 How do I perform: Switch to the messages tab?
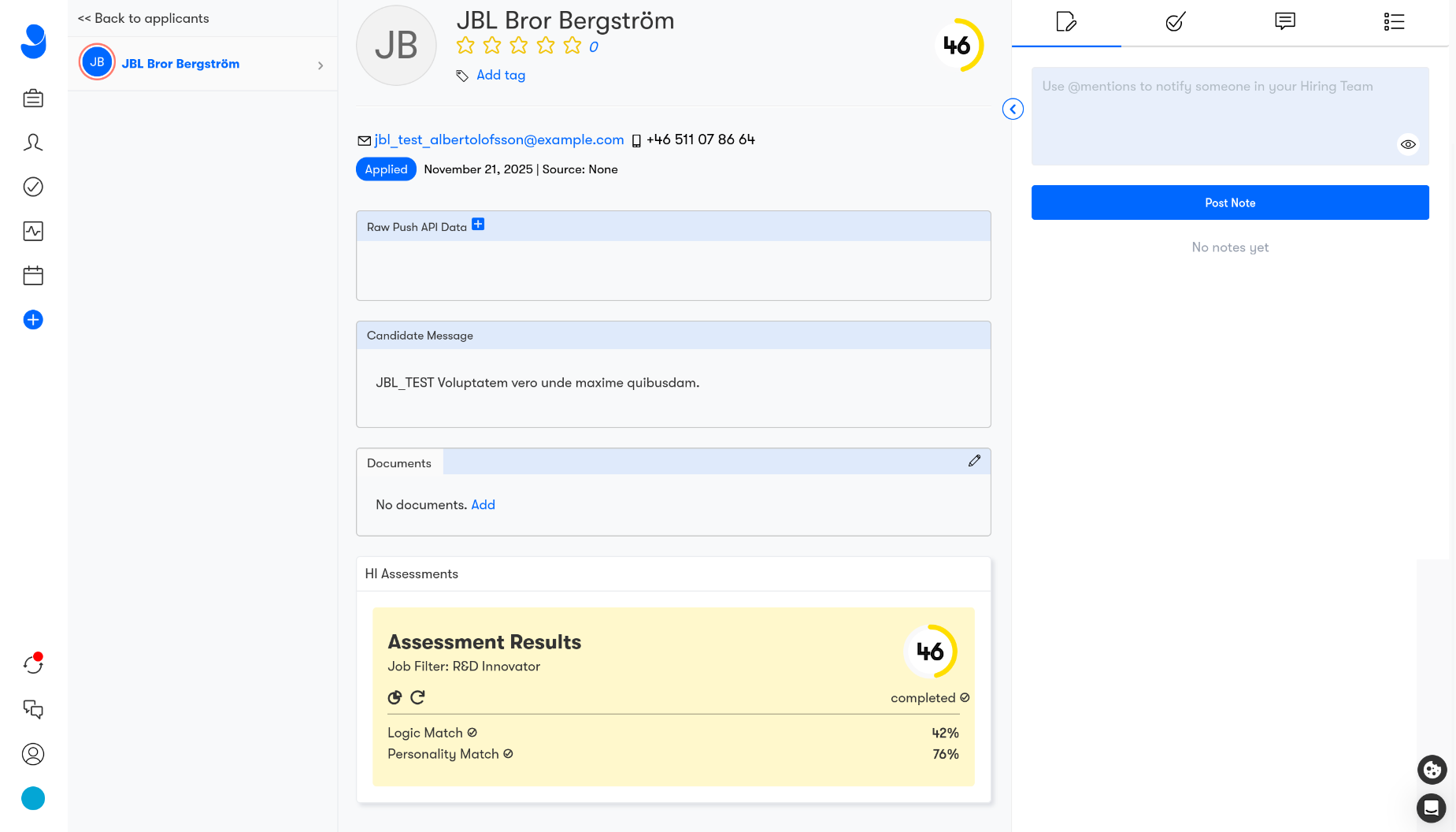click(x=1284, y=22)
